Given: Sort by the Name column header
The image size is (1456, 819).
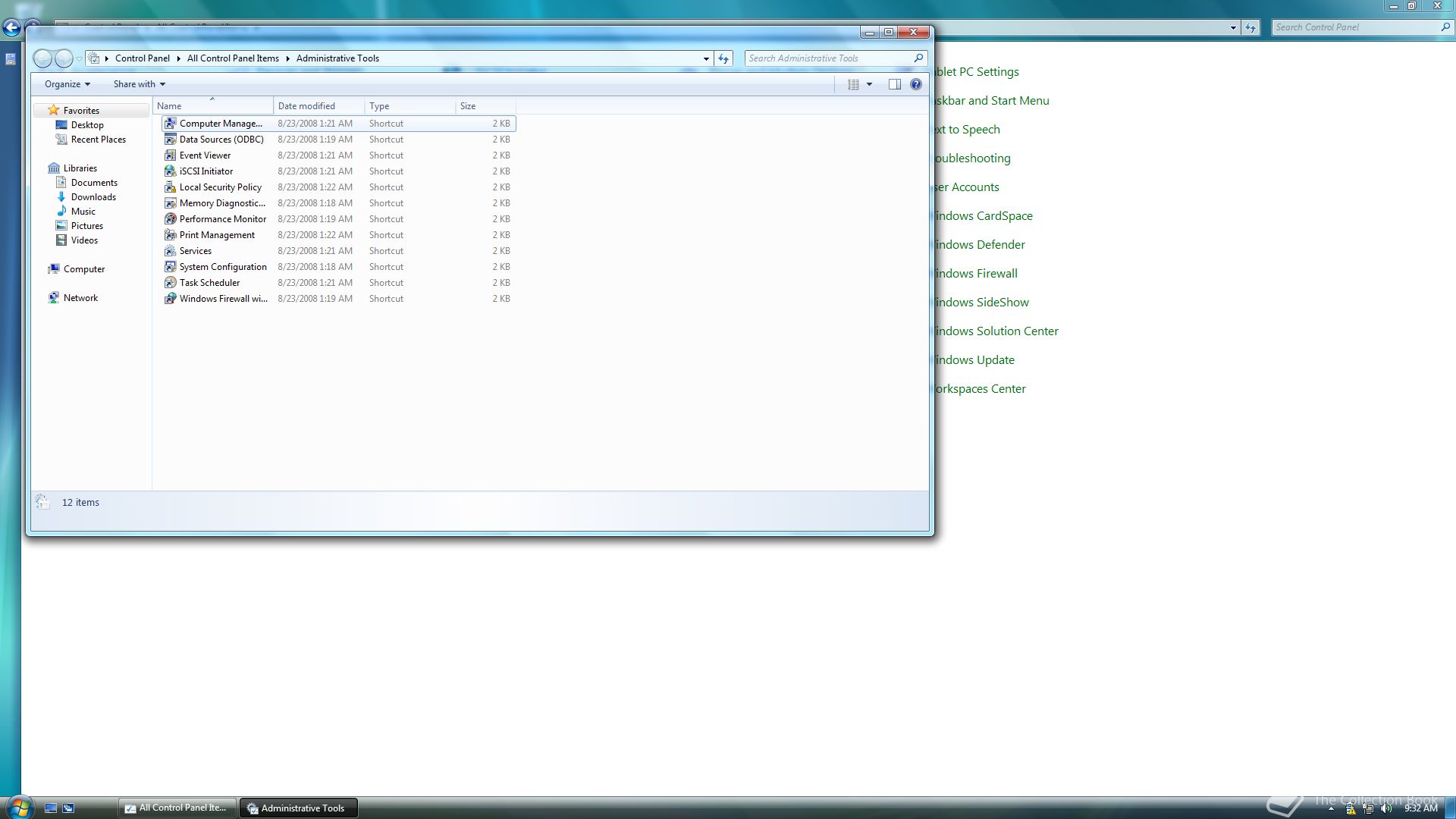Looking at the screenshot, I should click(213, 106).
